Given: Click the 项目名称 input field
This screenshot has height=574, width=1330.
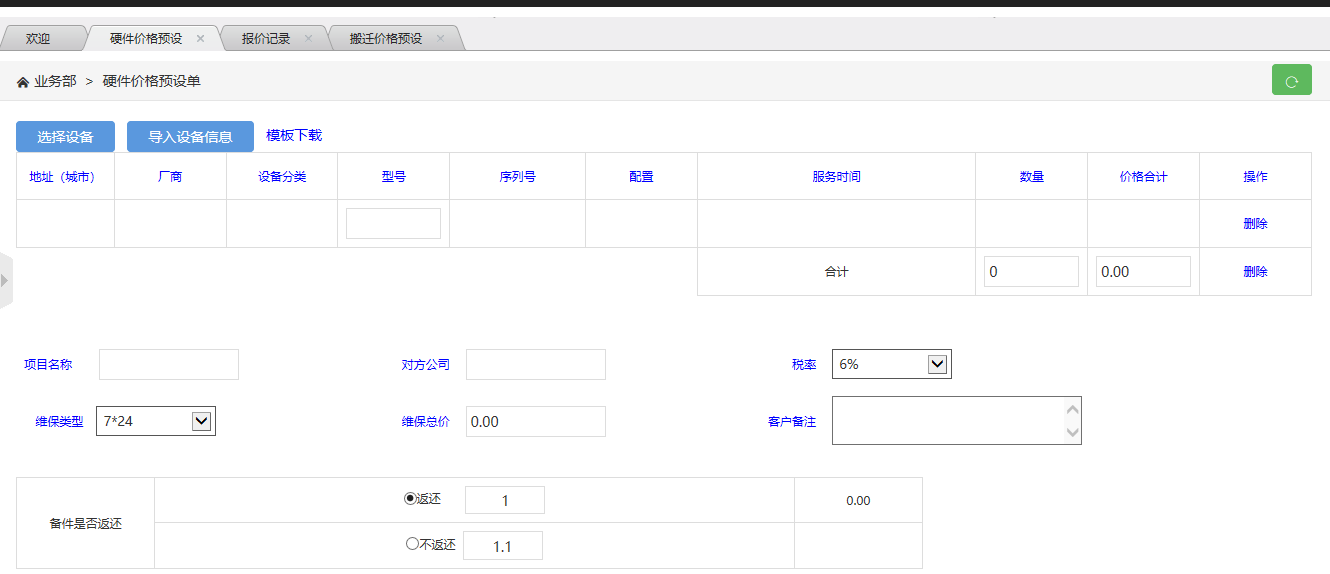Looking at the screenshot, I should (169, 365).
